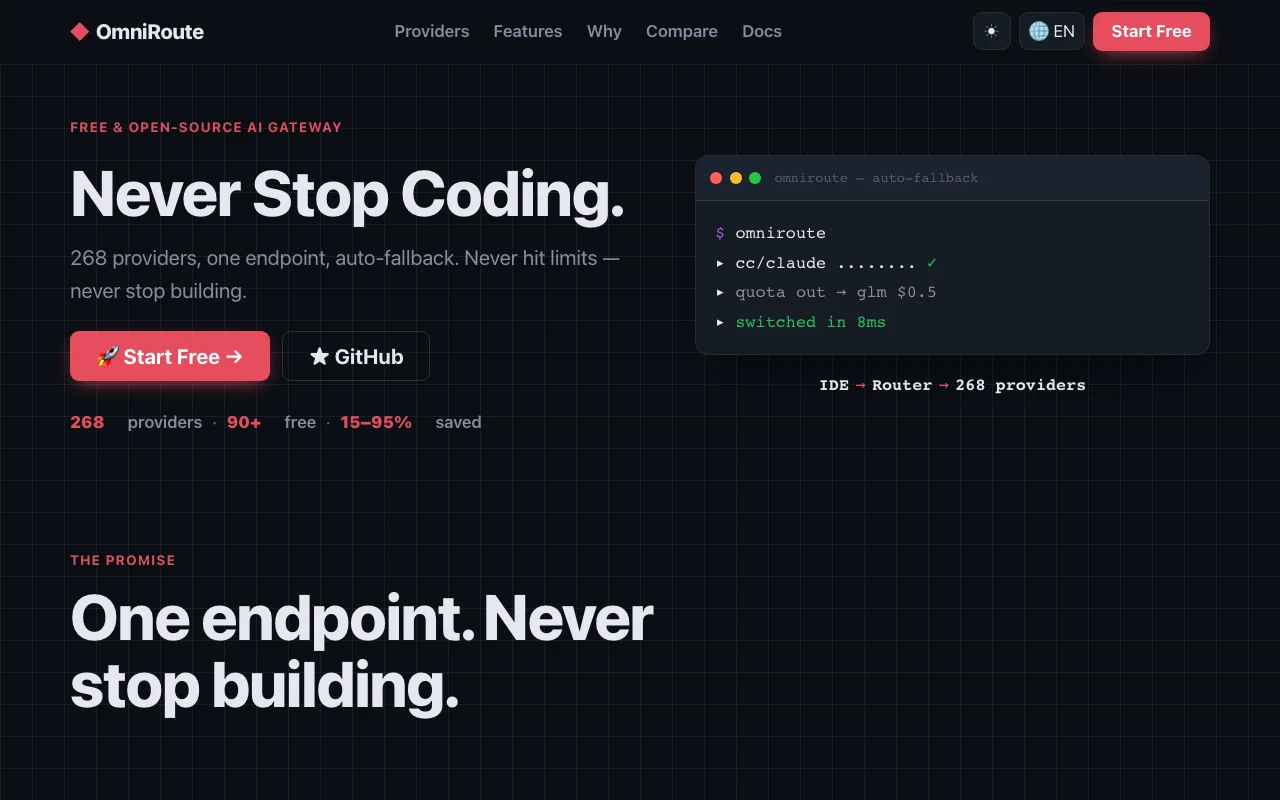Click the green checkmark after cc/claude
The image size is (1280, 800).
click(932, 263)
